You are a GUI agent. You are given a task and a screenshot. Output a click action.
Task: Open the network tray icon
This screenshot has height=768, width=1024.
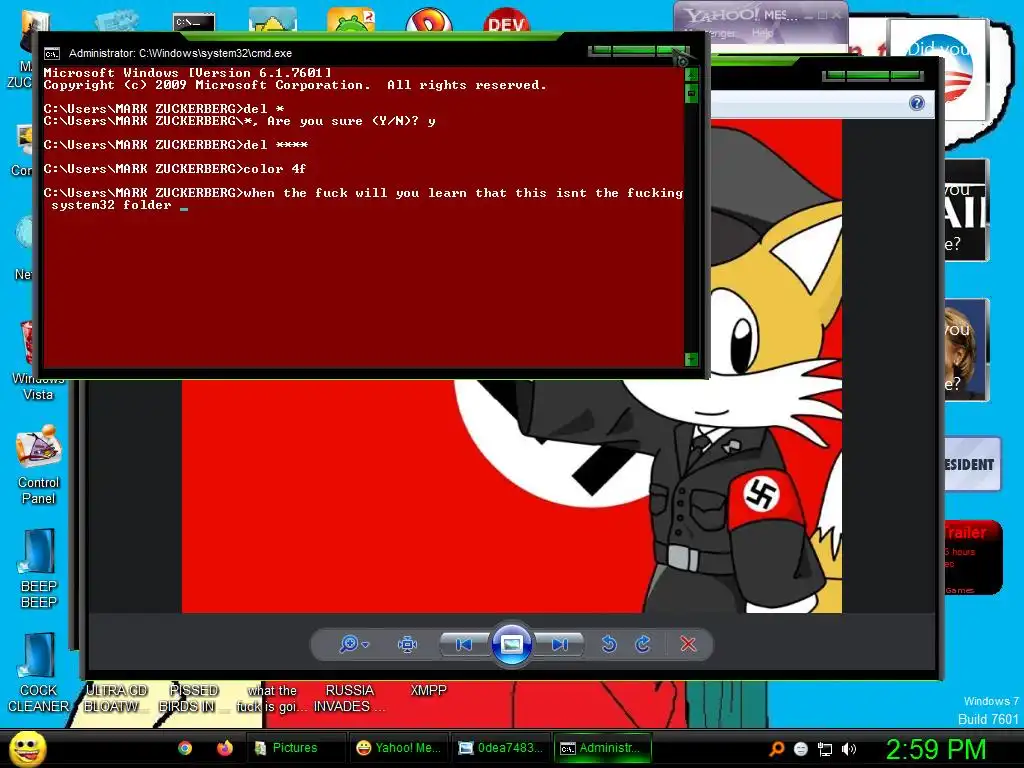(x=825, y=749)
